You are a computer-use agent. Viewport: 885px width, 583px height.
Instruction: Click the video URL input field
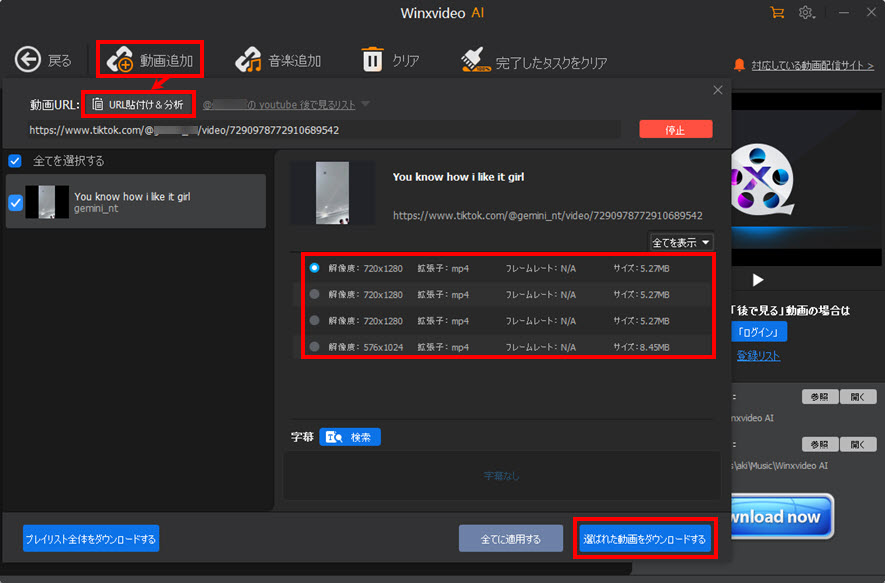coord(325,130)
